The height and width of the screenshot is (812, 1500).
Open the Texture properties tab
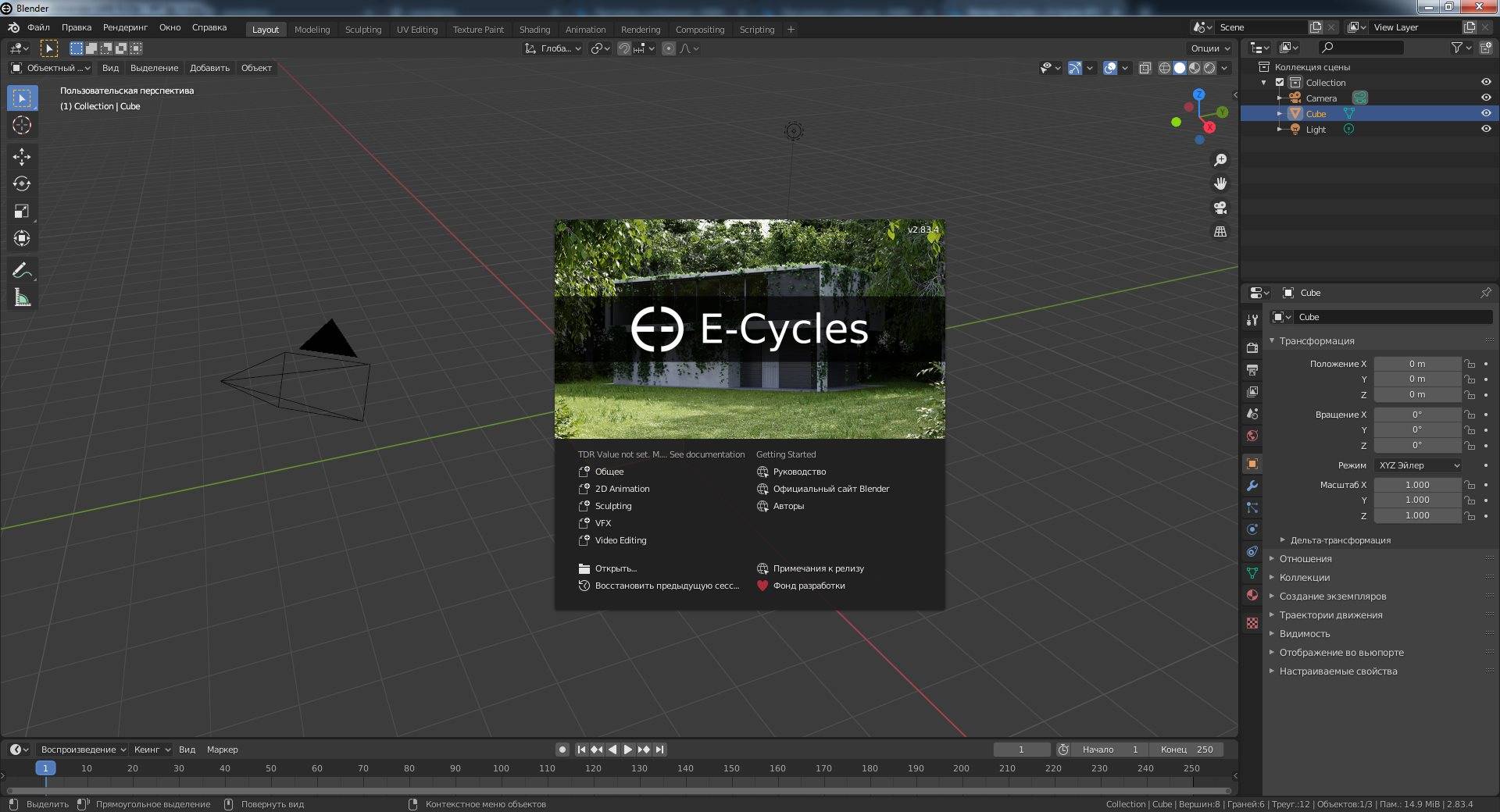1252,623
